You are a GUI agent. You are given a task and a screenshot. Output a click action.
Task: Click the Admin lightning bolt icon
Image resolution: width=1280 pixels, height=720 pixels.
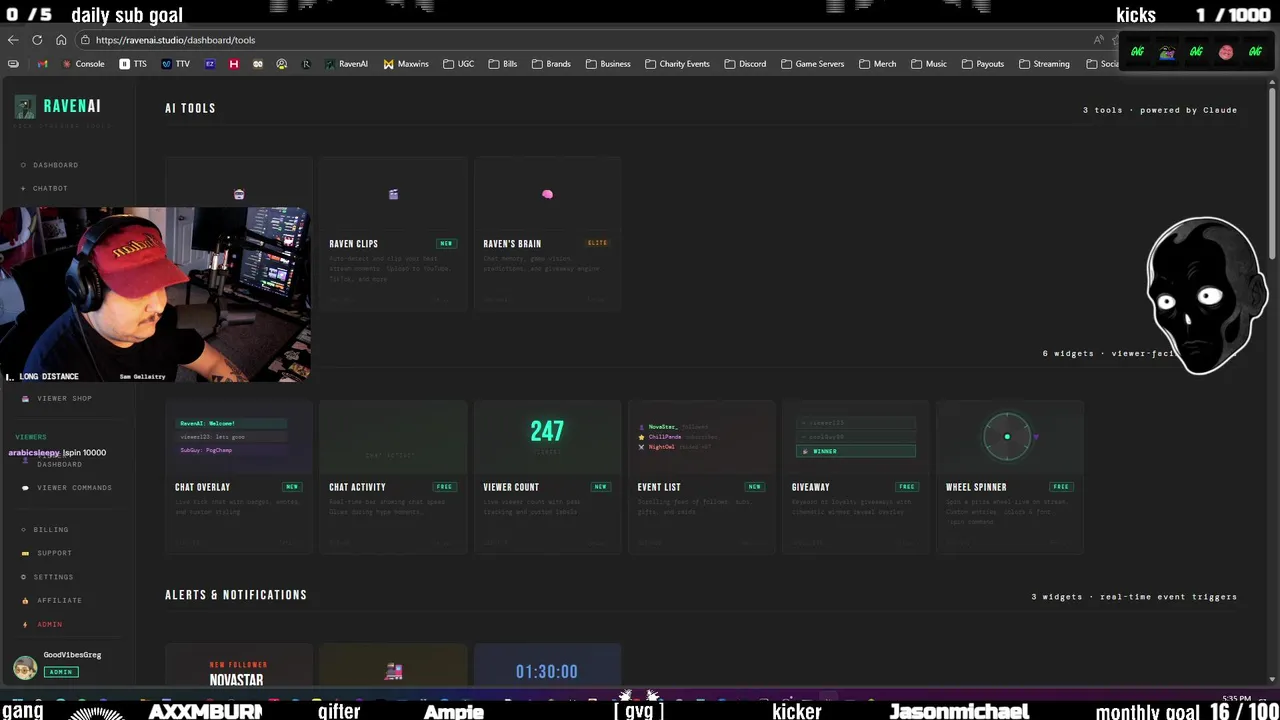pos(25,624)
